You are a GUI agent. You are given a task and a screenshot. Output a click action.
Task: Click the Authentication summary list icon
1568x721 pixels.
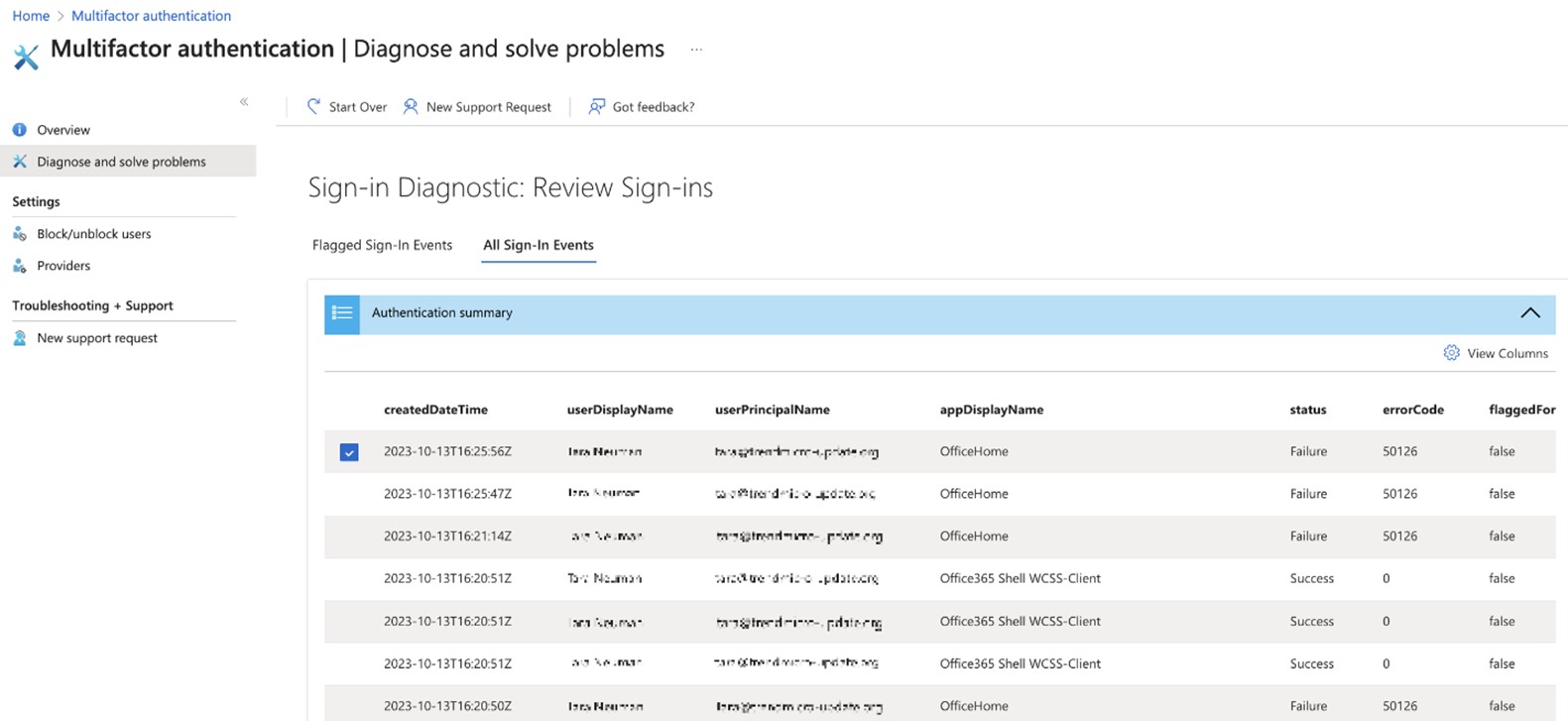point(342,313)
